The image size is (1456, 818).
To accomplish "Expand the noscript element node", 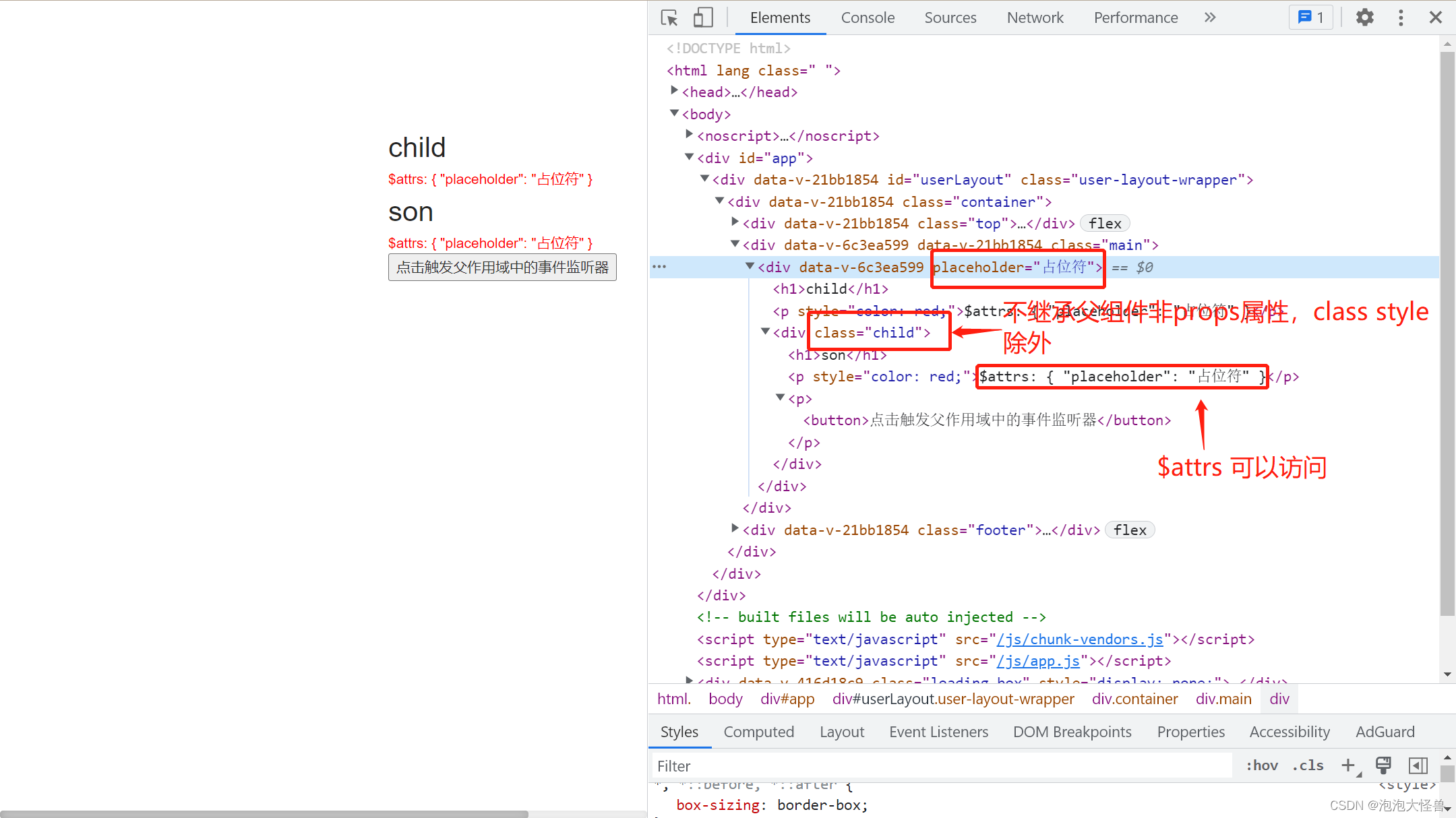I will tap(689, 135).
